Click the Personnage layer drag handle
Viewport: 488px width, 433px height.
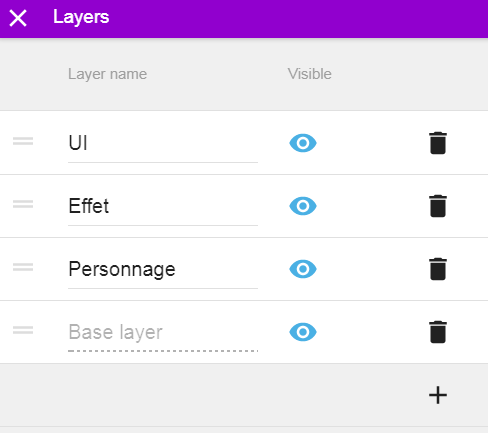coord(23,267)
